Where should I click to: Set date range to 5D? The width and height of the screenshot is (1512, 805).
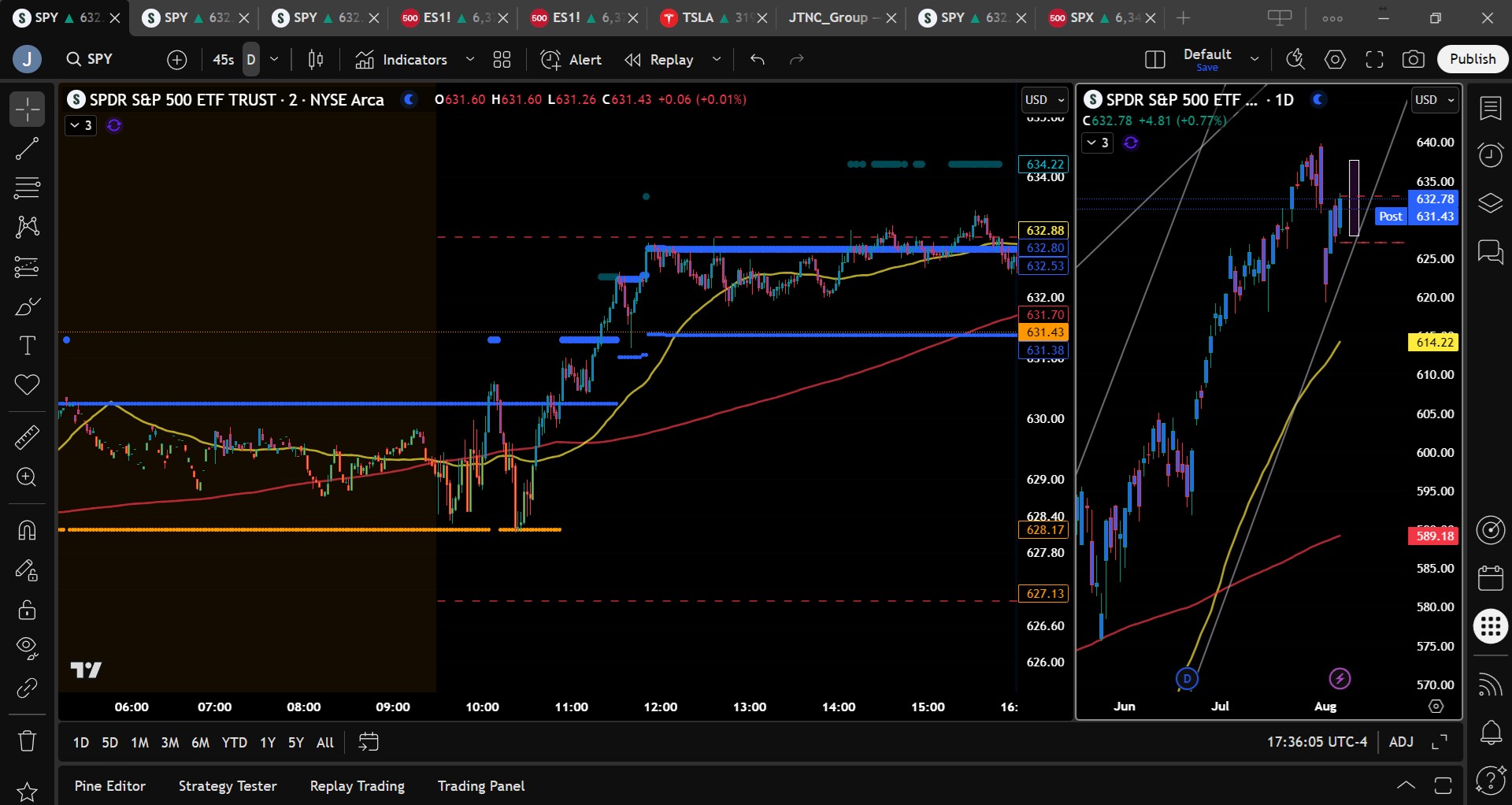tap(110, 742)
